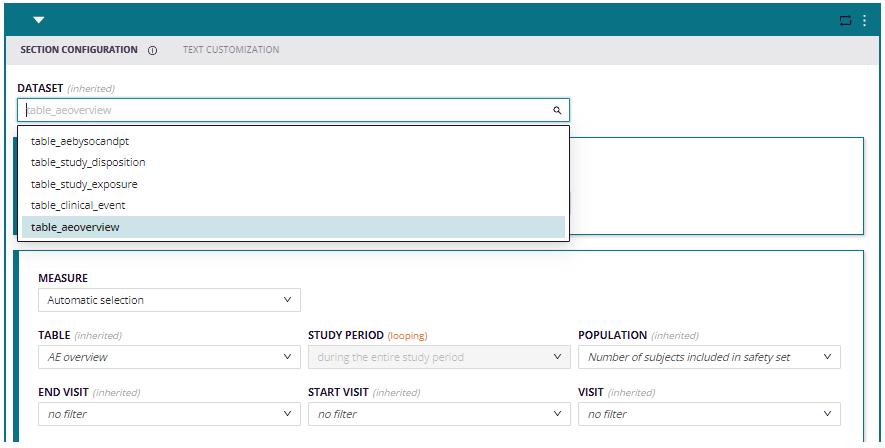The image size is (885, 448).
Task: Open the vertical three-dot options menu
Action: [x=865, y=21]
